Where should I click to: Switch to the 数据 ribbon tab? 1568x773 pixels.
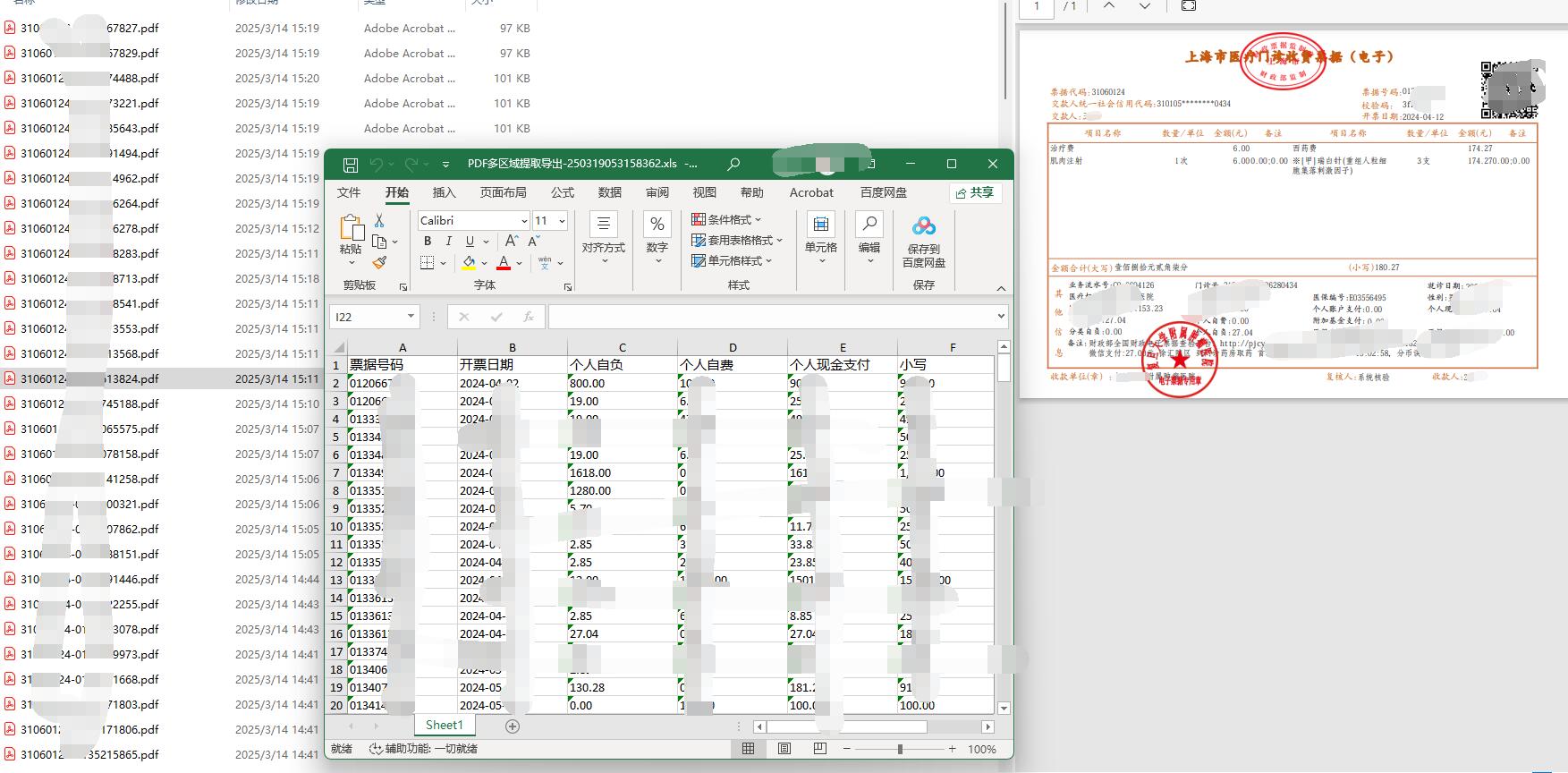point(610,192)
